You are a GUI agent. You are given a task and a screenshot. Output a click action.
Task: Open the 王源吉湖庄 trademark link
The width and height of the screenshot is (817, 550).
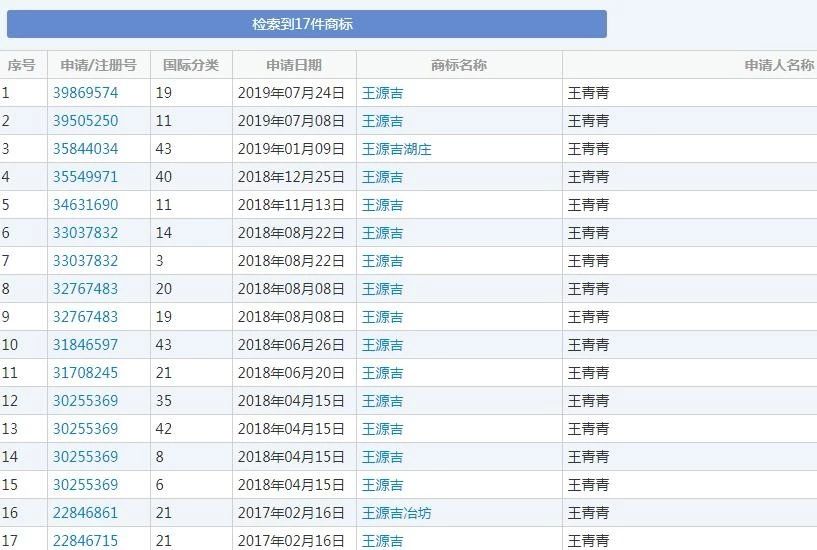tap(397, 149)
